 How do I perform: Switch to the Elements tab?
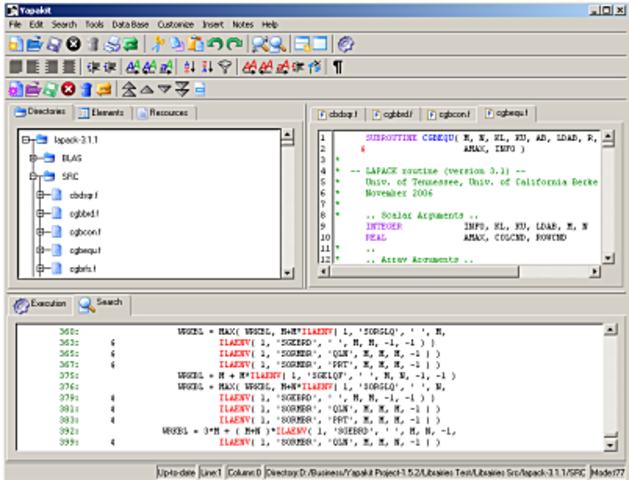[x=101, y=113]
